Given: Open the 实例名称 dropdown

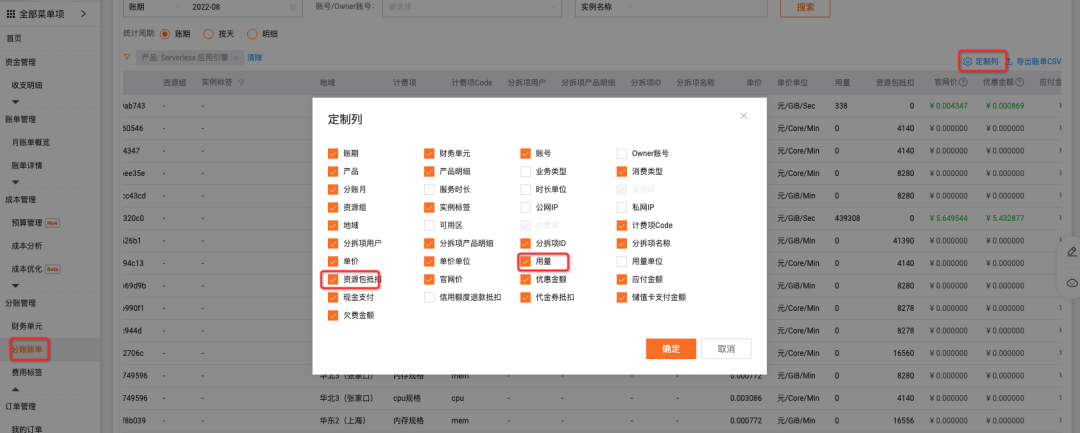Looking at the screenshot, I should 608,6.
